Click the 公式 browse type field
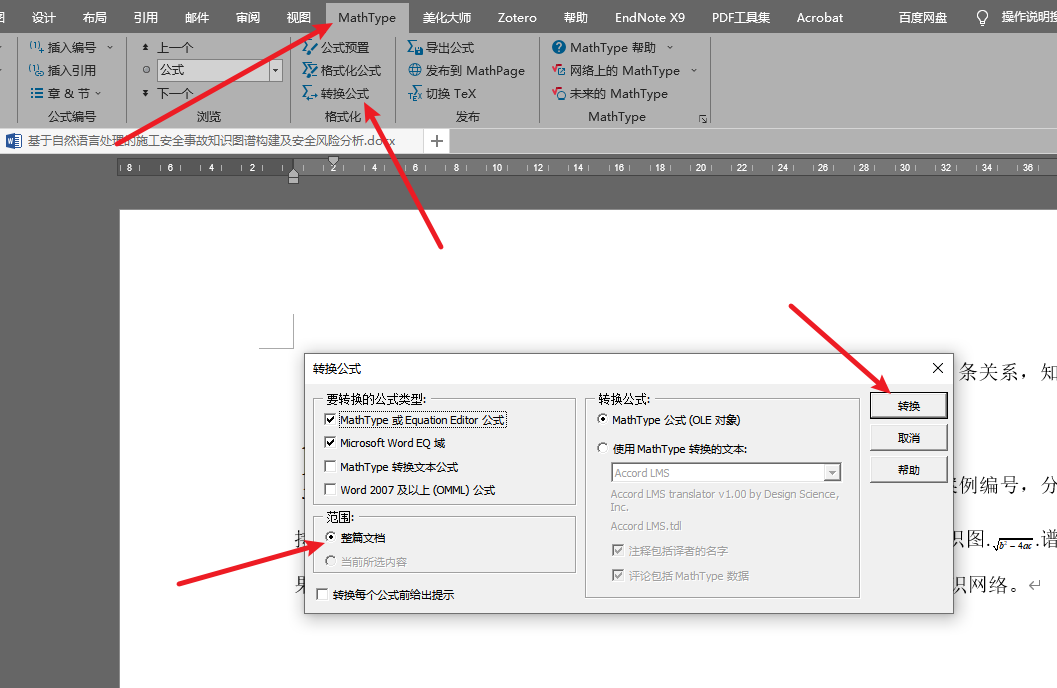The width and height of the screenshot is (1057, 688). click(214, 70)
